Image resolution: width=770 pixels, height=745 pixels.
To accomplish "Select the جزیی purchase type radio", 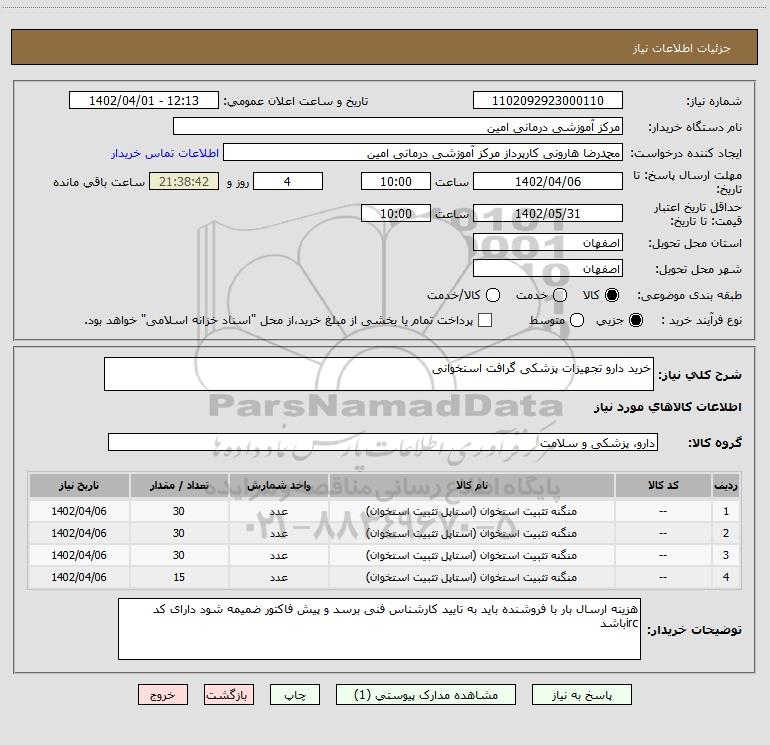I will [x=635, y=320].
